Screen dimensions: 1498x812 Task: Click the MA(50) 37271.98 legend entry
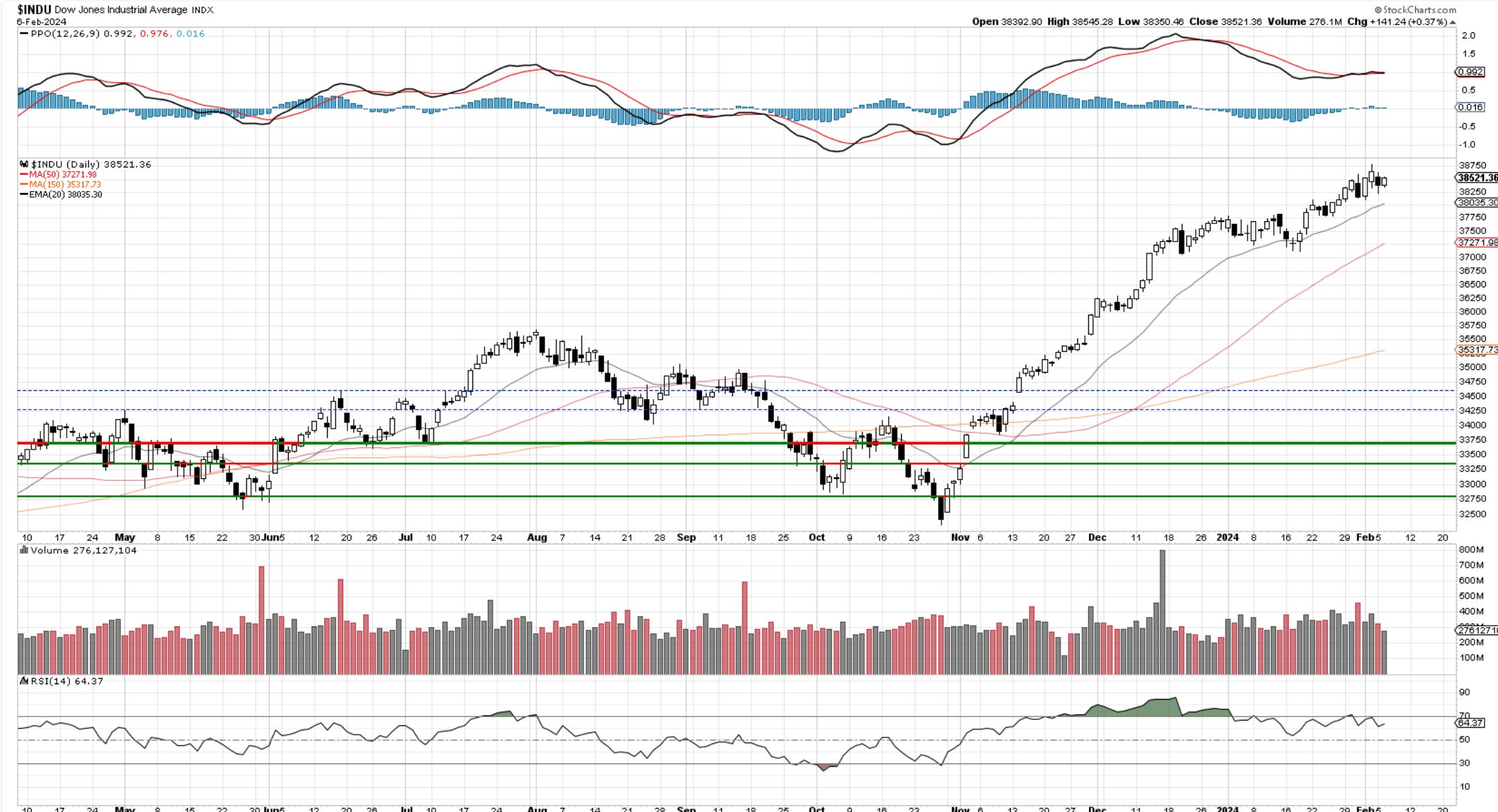point(63,174)
